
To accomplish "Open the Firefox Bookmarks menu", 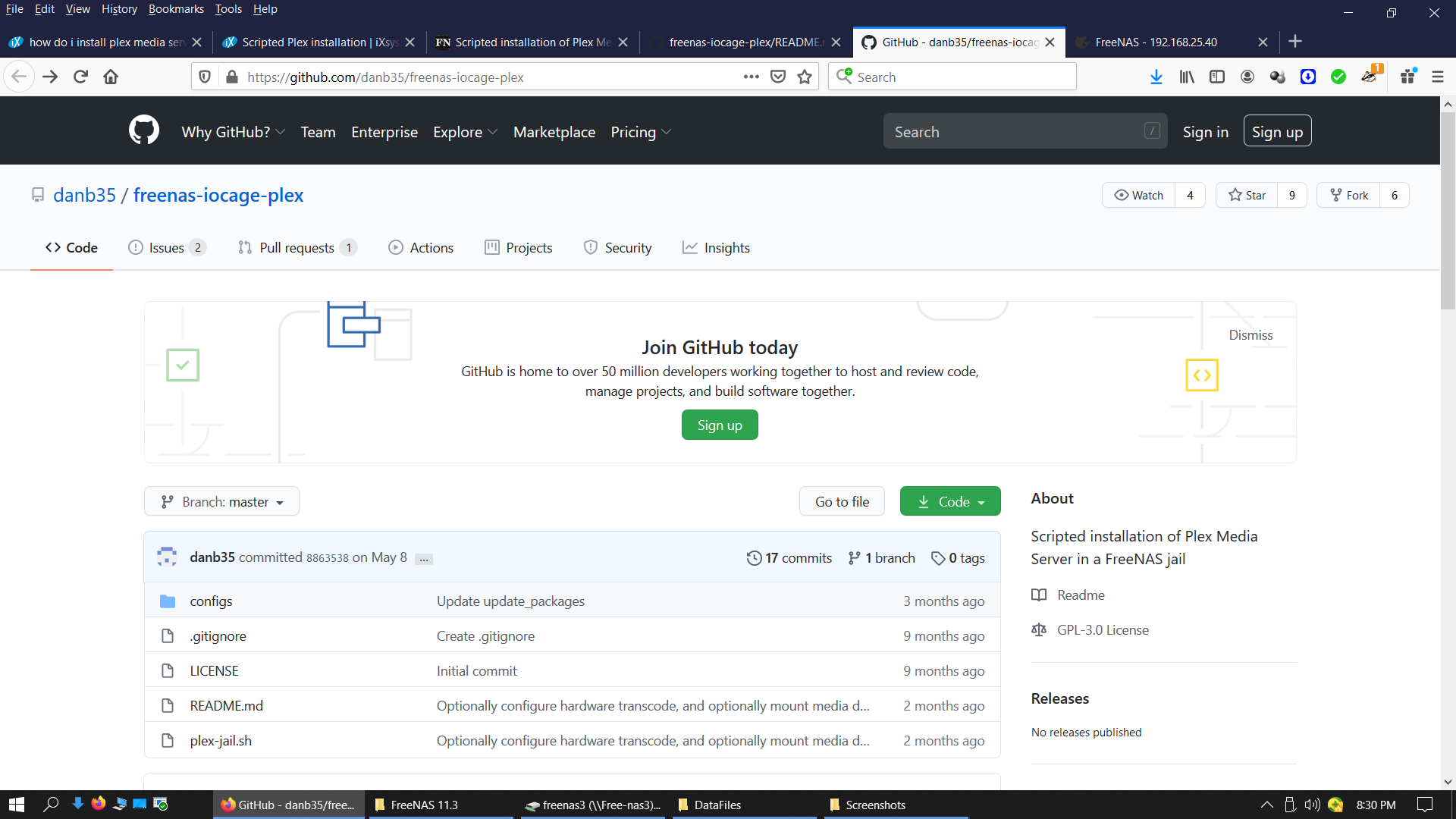I will point(176,9).
